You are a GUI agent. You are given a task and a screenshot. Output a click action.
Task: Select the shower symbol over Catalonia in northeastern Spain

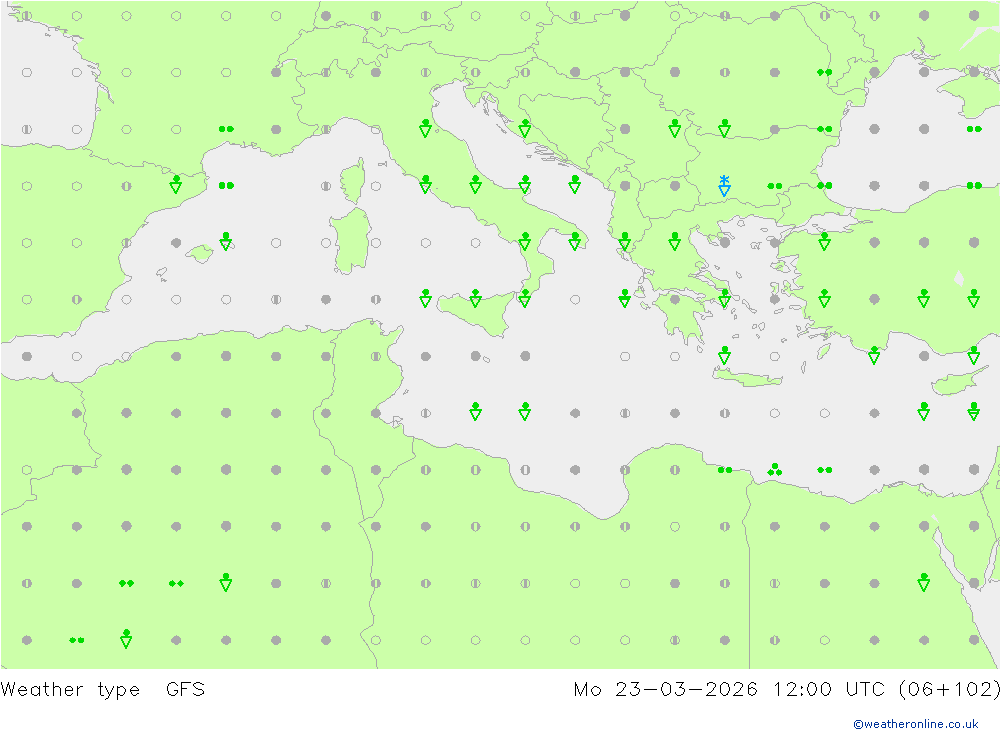coord(176,184)
